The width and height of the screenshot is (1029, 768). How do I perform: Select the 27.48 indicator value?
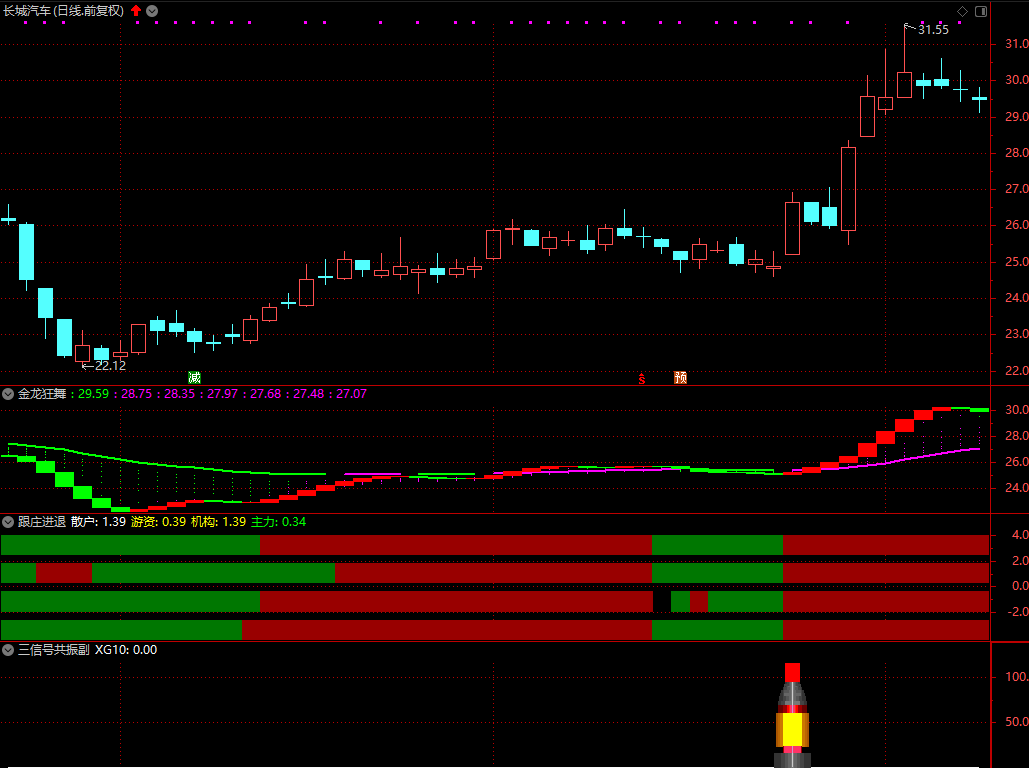tap(308, 394)
